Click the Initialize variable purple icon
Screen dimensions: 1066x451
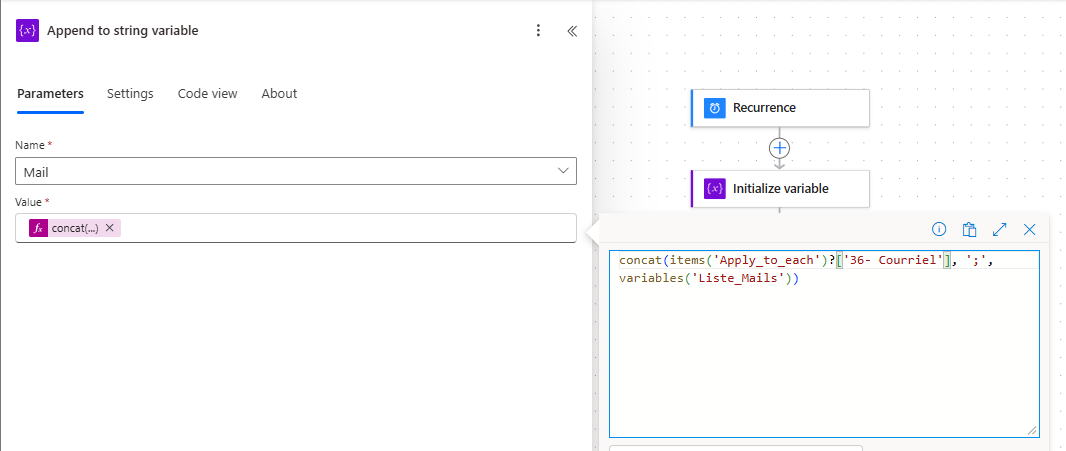tap(715, 188)
